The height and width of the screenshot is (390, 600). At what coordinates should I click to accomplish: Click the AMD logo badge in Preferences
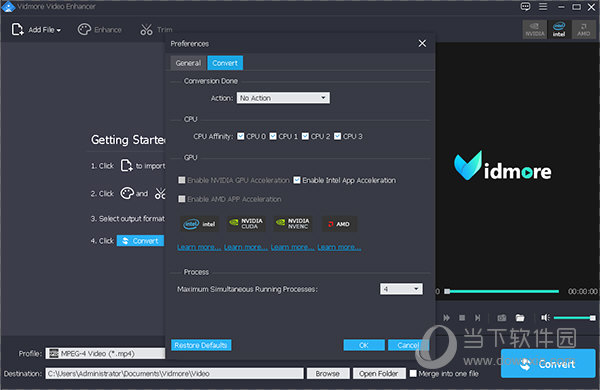339,224
